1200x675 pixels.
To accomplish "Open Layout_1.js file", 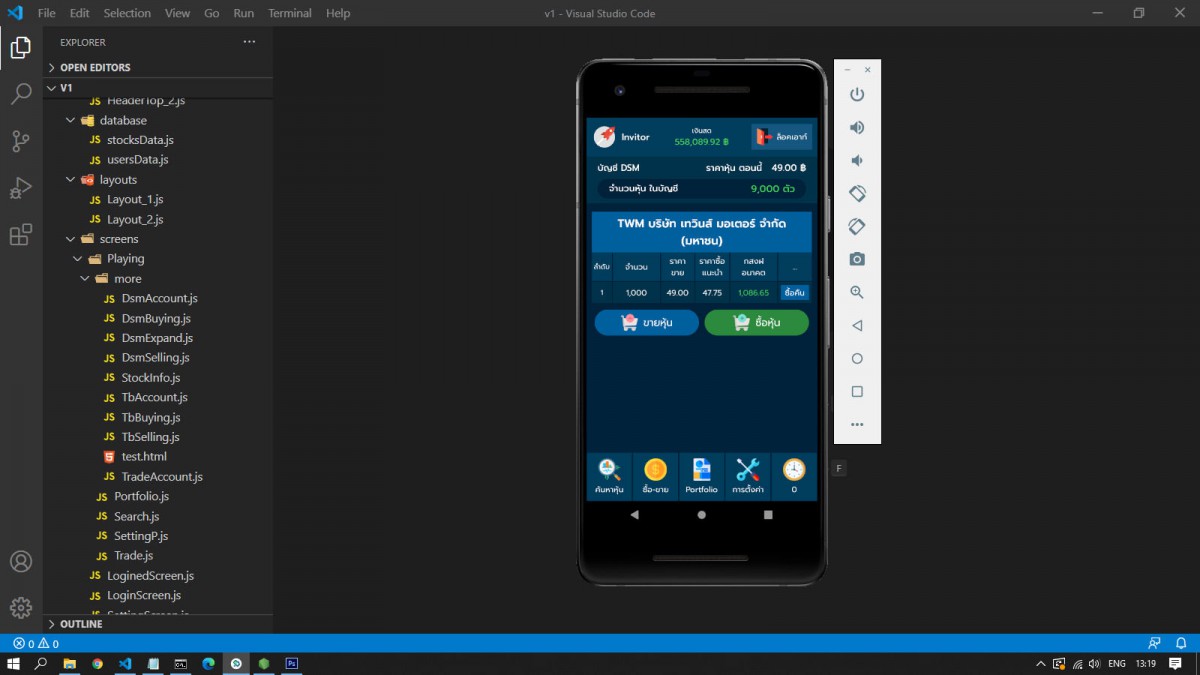I will (135, 200).
